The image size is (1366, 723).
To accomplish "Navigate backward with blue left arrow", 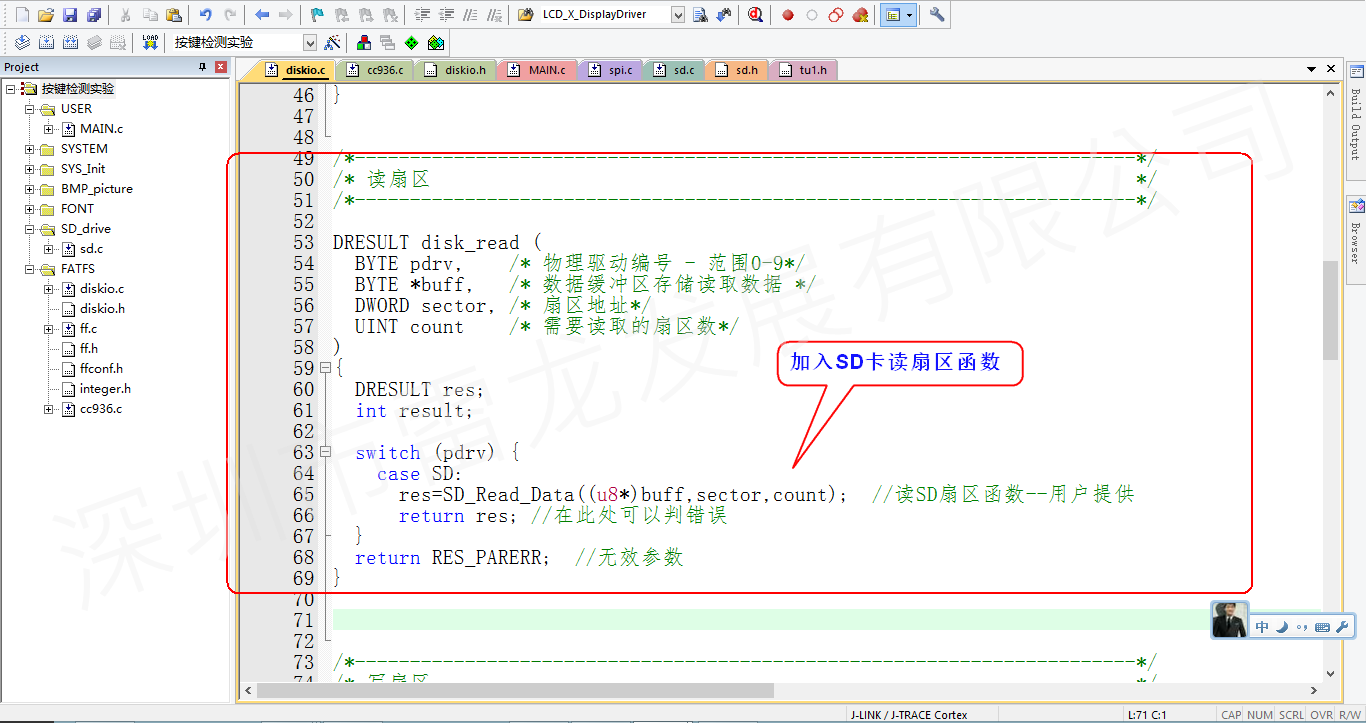I will click(262, 15).
